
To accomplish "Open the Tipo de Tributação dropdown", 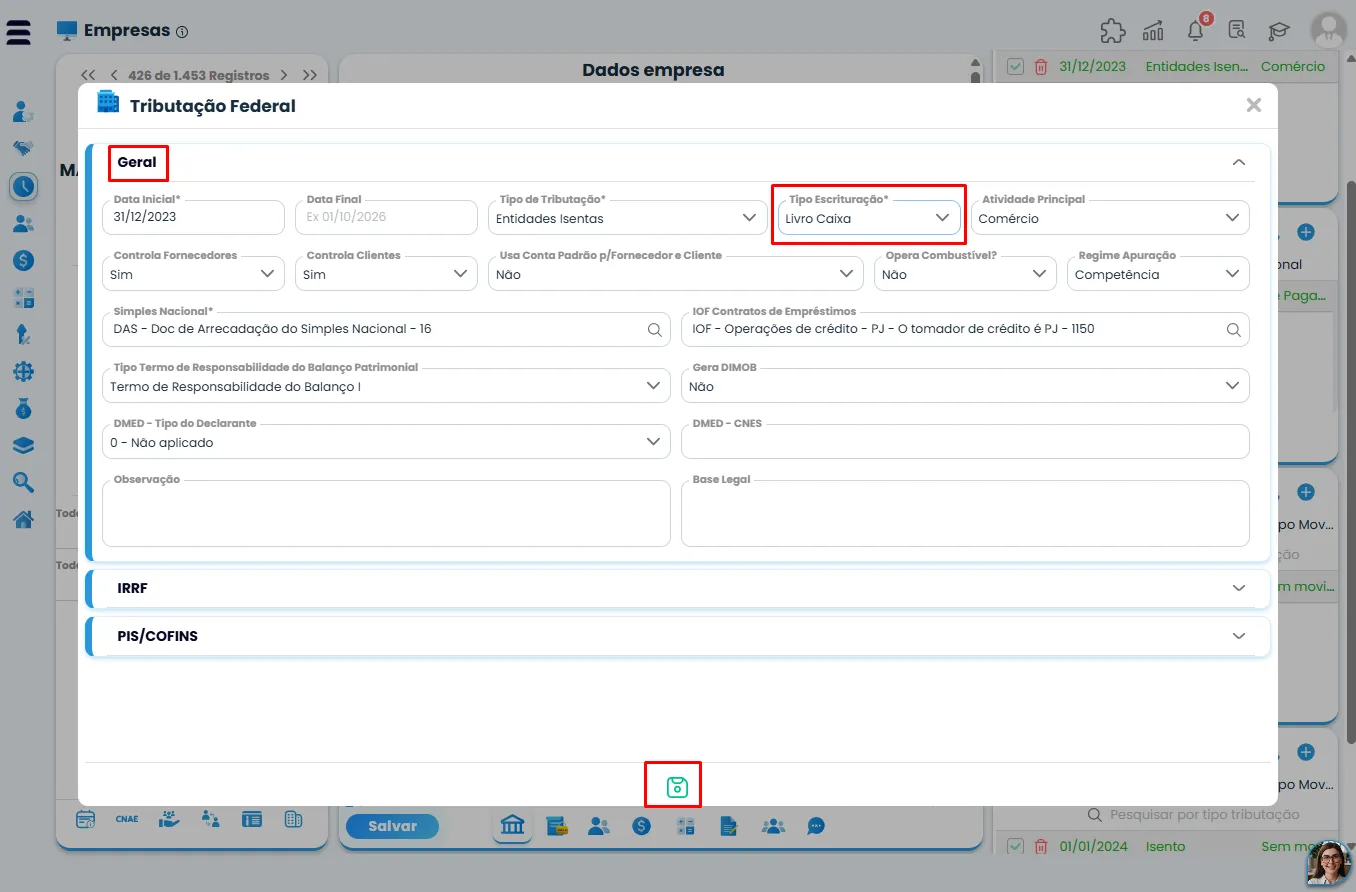I will click(x=627, y=218).
